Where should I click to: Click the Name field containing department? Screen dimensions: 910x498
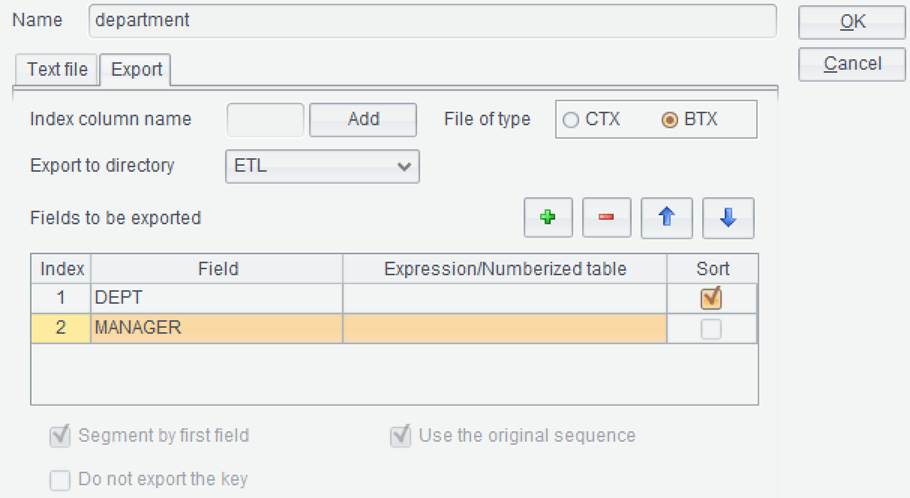(x=432, y=21)
